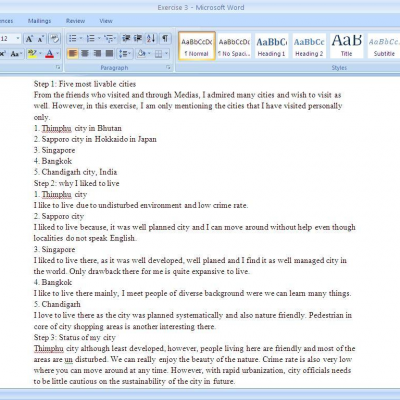Toggle show paragraph marks
Image resolution: width=400 pixels, height=400 pixels.
coord(165,38)
